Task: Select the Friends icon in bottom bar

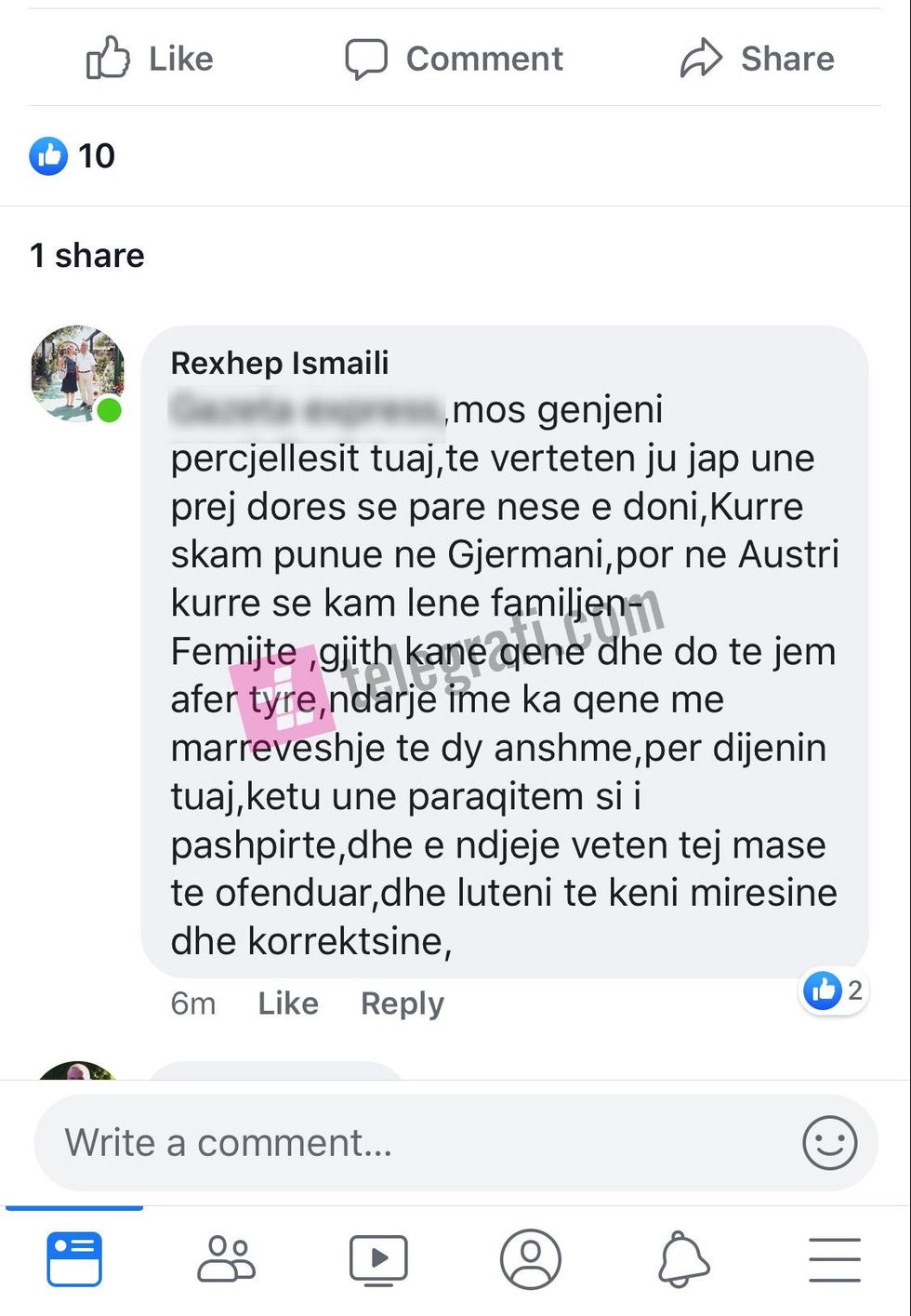Action: click(226, 1259)
